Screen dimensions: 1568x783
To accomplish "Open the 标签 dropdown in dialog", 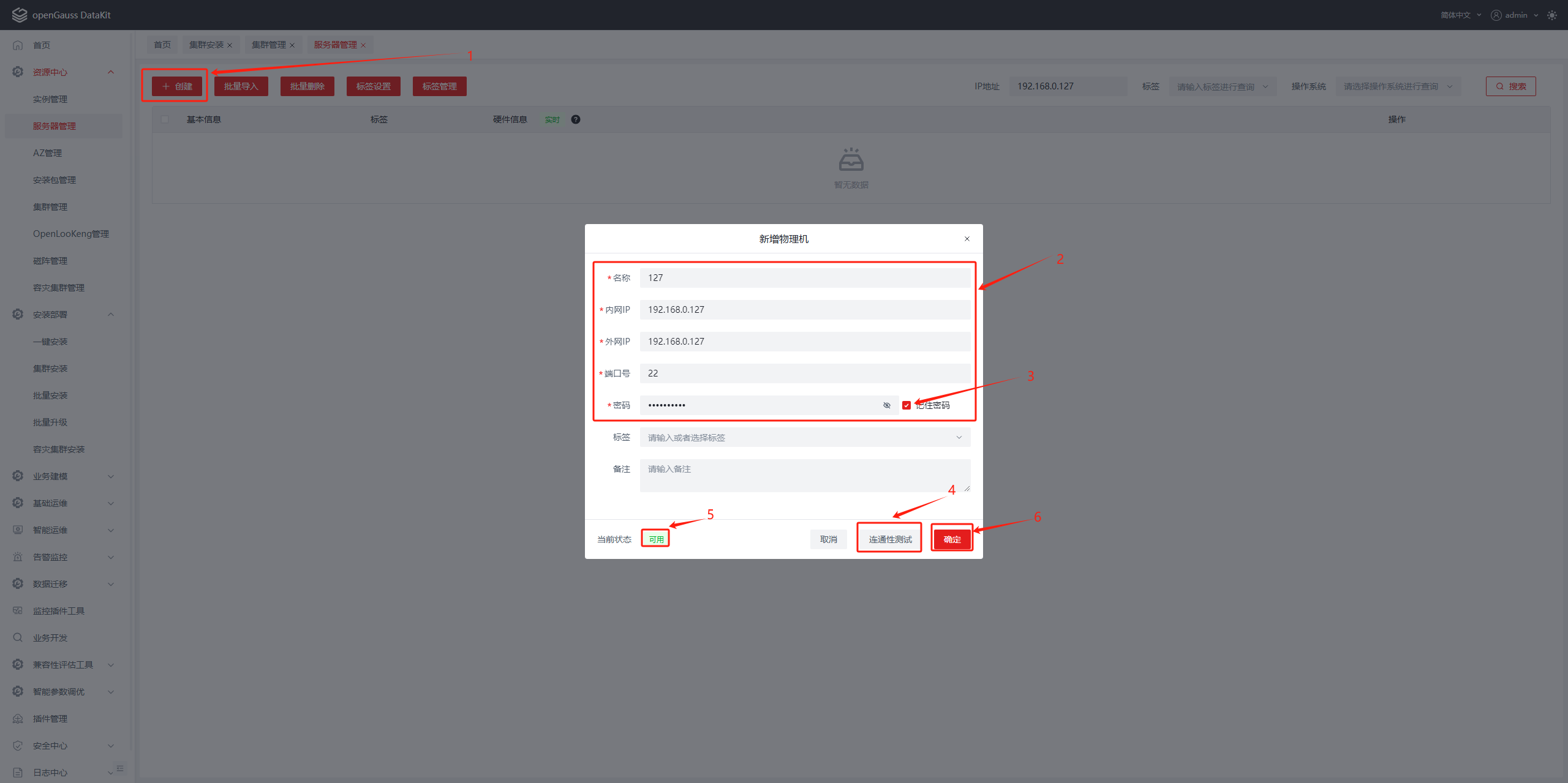I will tap(804, 437).
